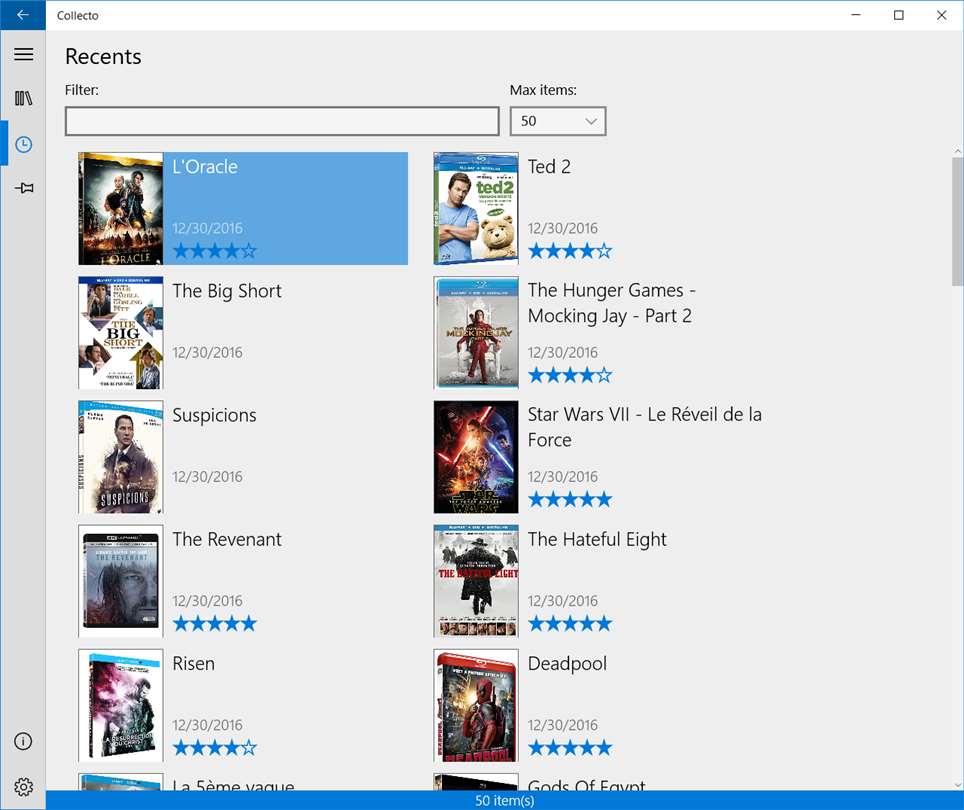This screenshot has width=964, height=810.
Task: Open the hamburger navigation menu
Action: [x=23, y=54]
